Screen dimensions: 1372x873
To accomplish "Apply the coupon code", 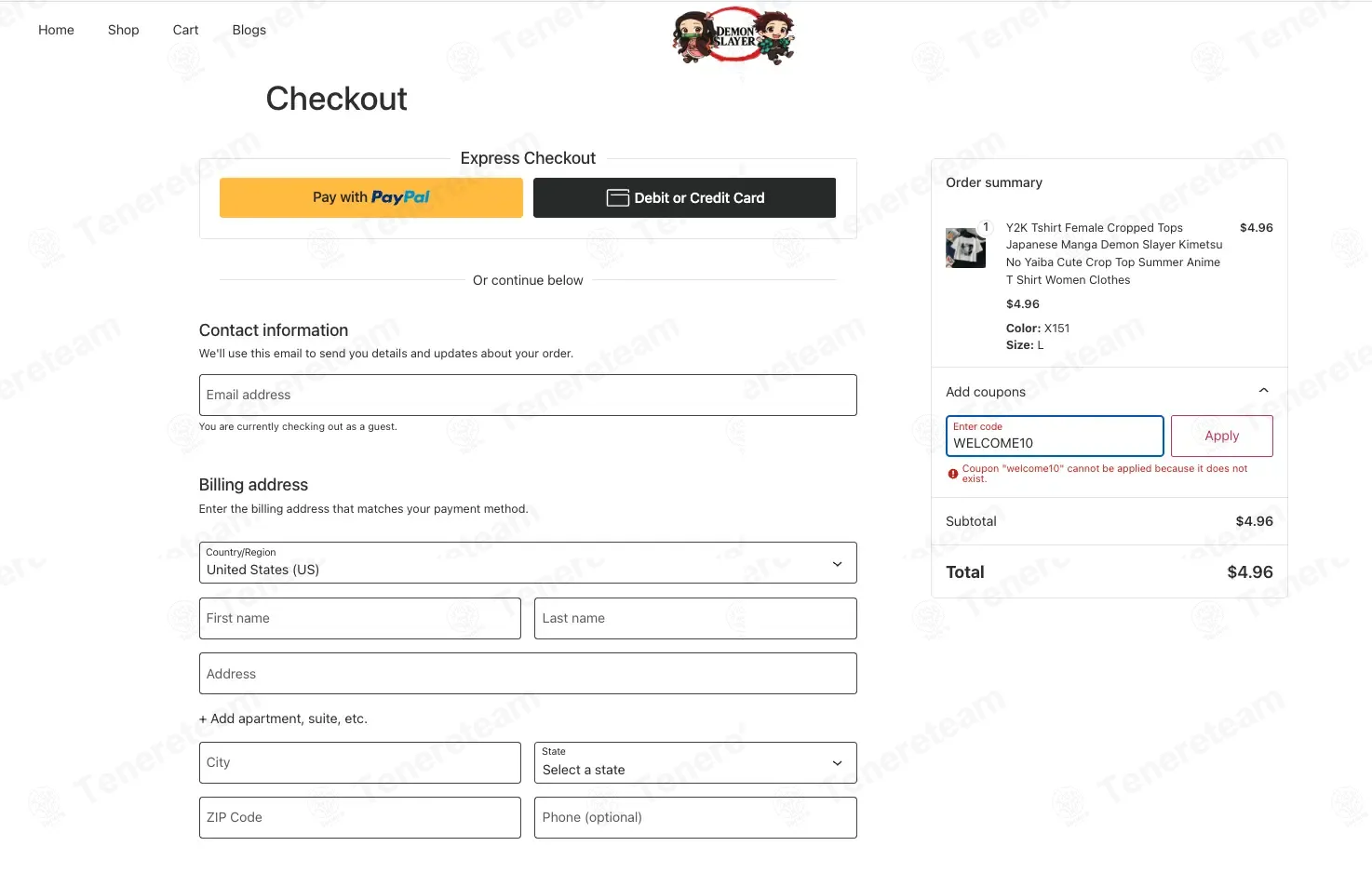I will (x=1221, y=436).
